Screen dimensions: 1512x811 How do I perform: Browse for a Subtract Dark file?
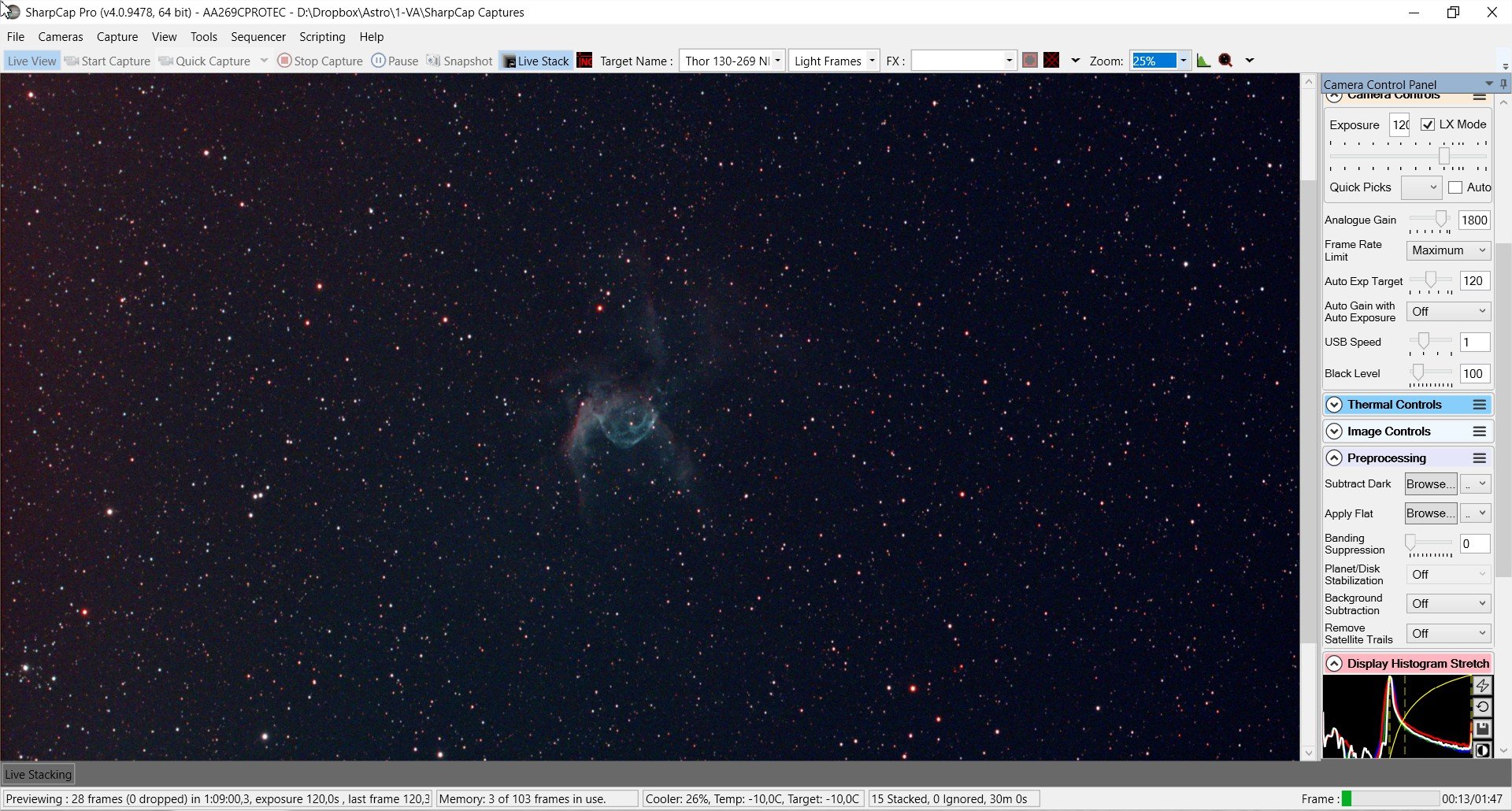tap(1431, 484)
